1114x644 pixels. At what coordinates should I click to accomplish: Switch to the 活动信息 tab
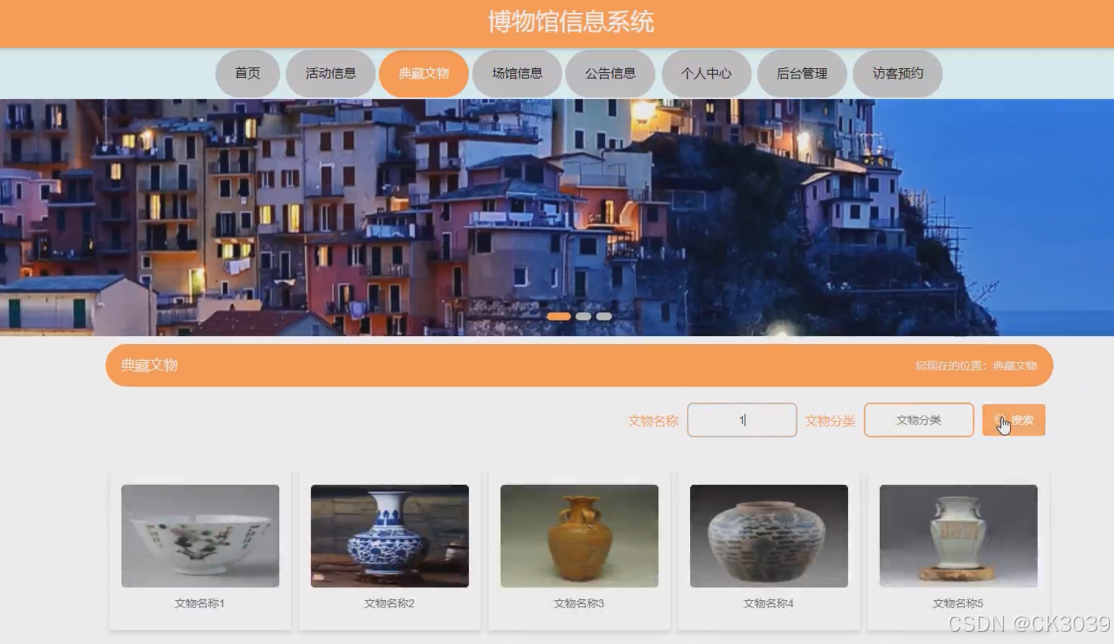pos(332,72)
